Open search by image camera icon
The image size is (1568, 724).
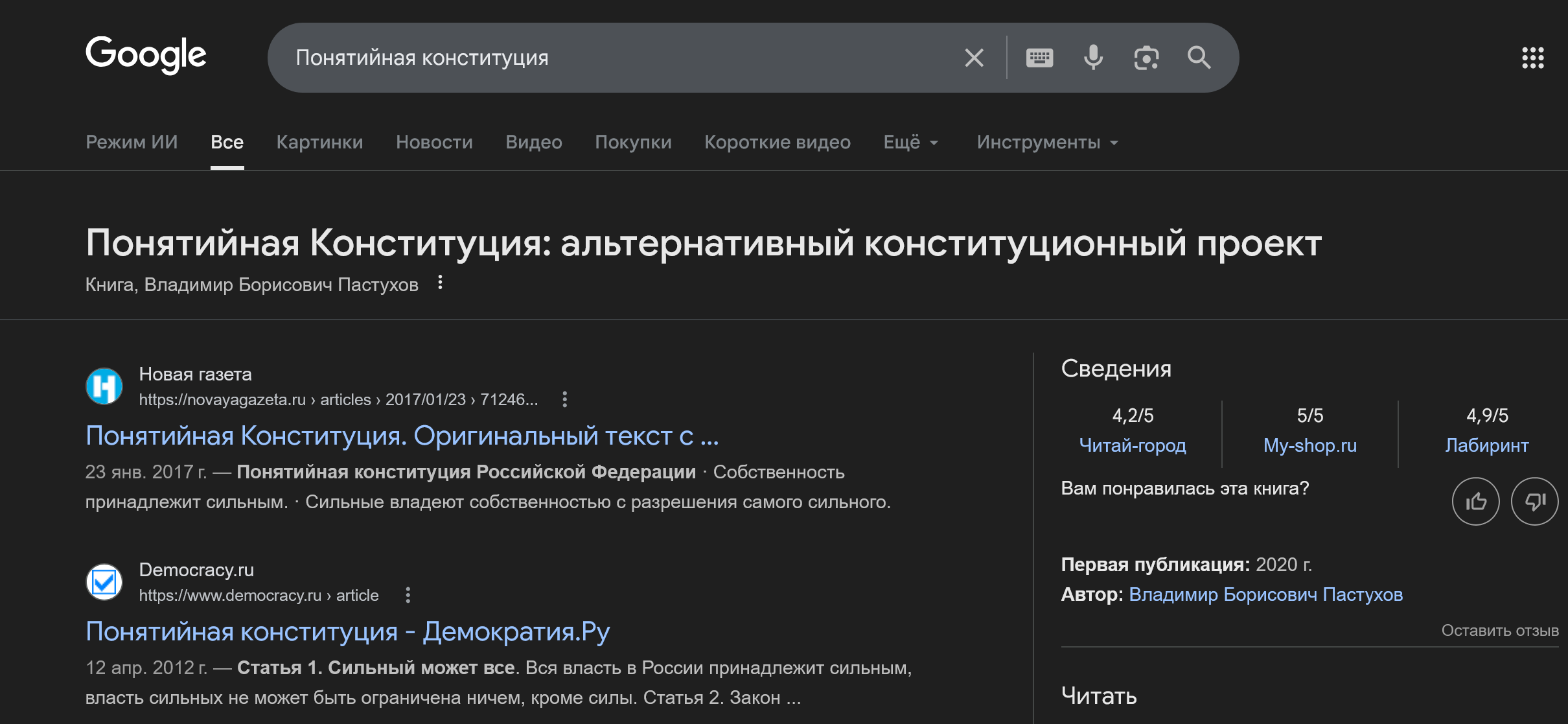click(x=1146, y=58)
